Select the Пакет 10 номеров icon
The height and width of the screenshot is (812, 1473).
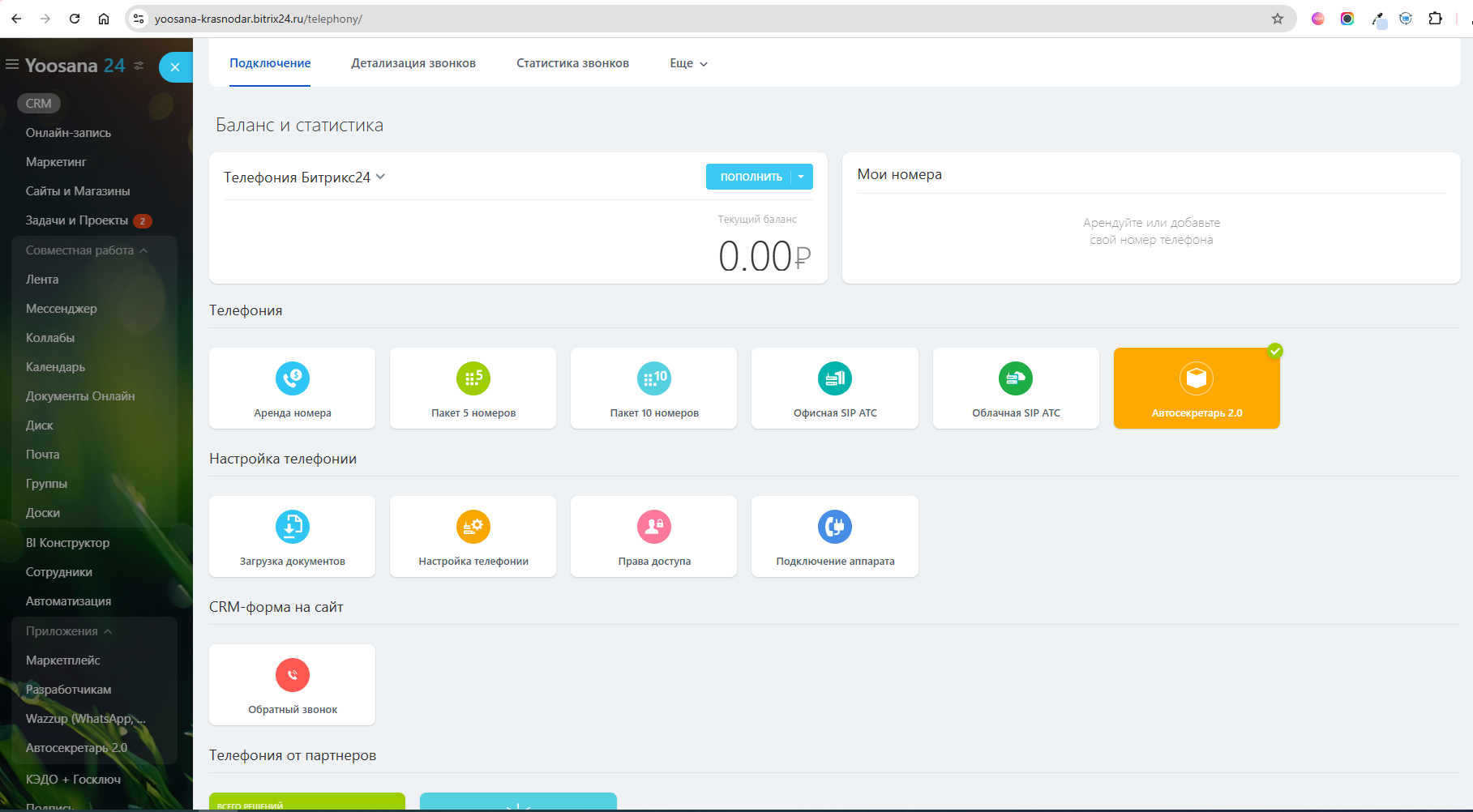click(x=654, y=378)
